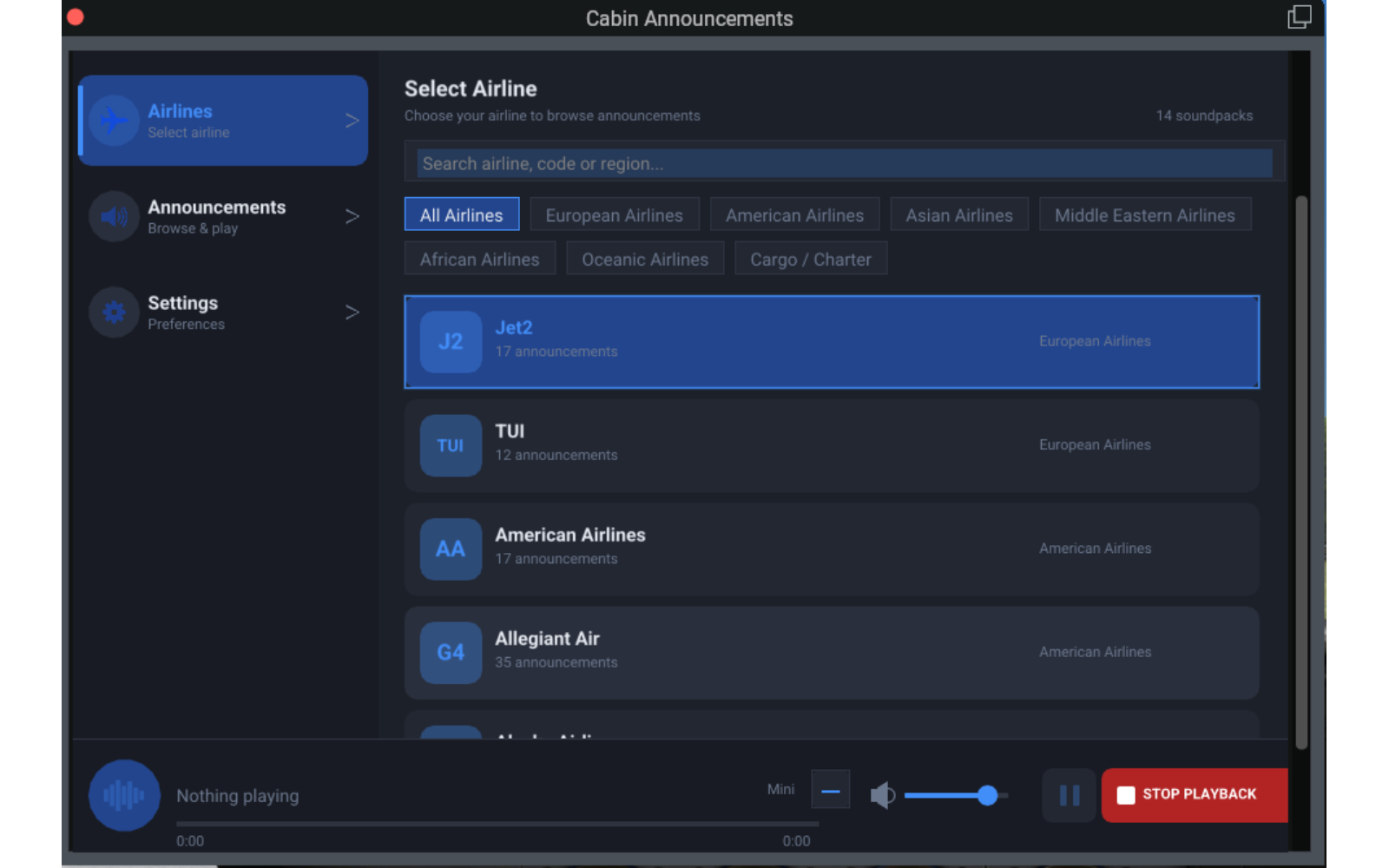Select the TUI airline row

coord(832,445)
